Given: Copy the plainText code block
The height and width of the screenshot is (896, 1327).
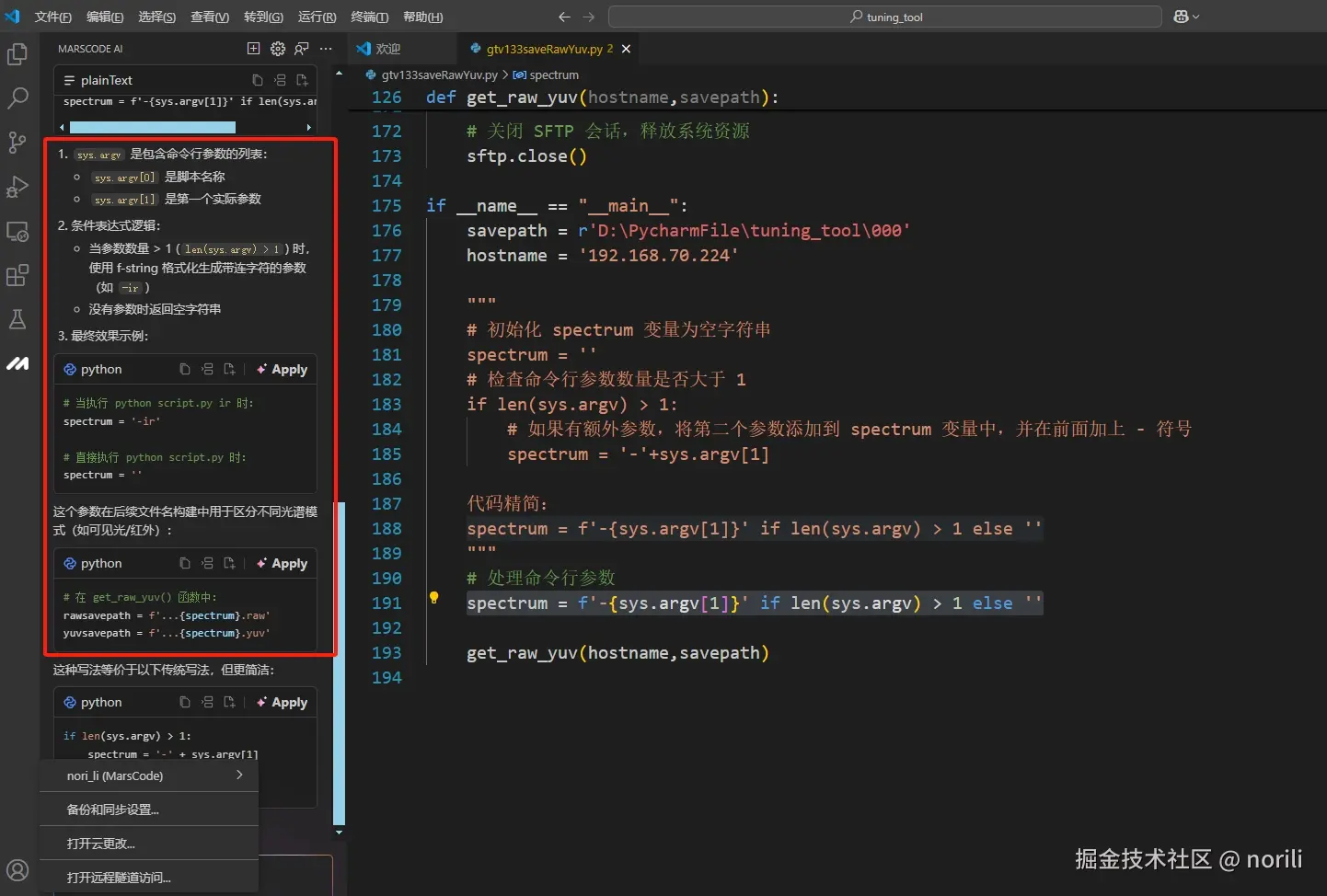Looking at the screenshot, I should pos(258,81).
